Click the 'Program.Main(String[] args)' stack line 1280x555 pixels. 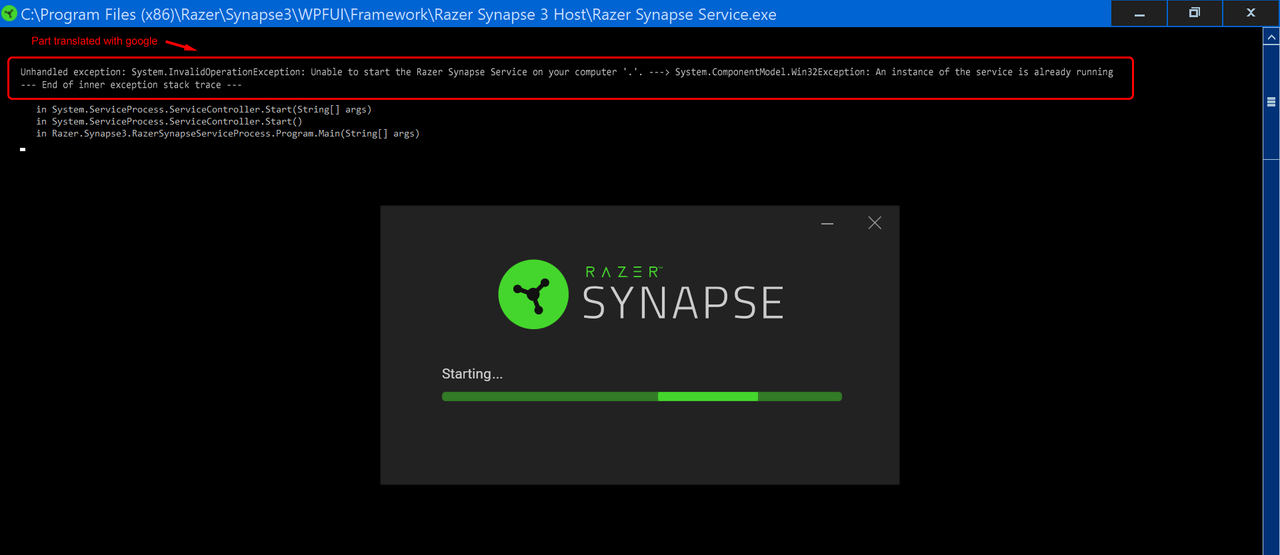(x=228, y=133)
